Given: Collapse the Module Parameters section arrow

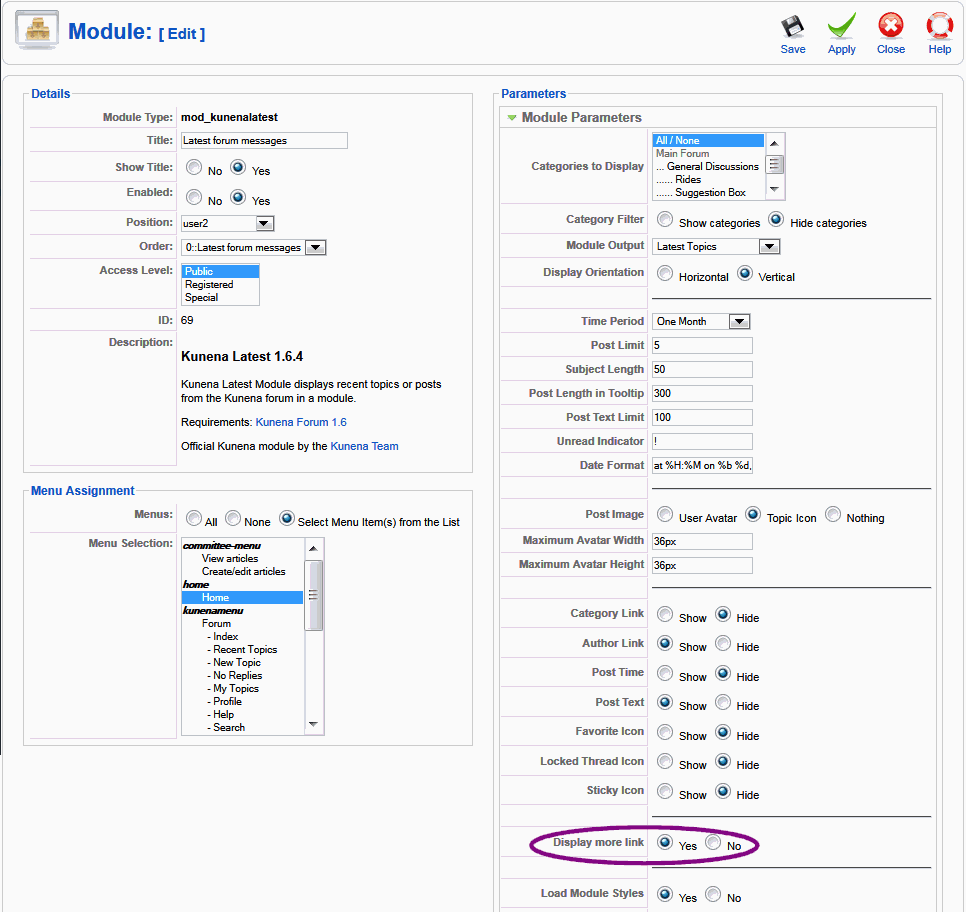Looking at the screenshot, I should point(512,118).
